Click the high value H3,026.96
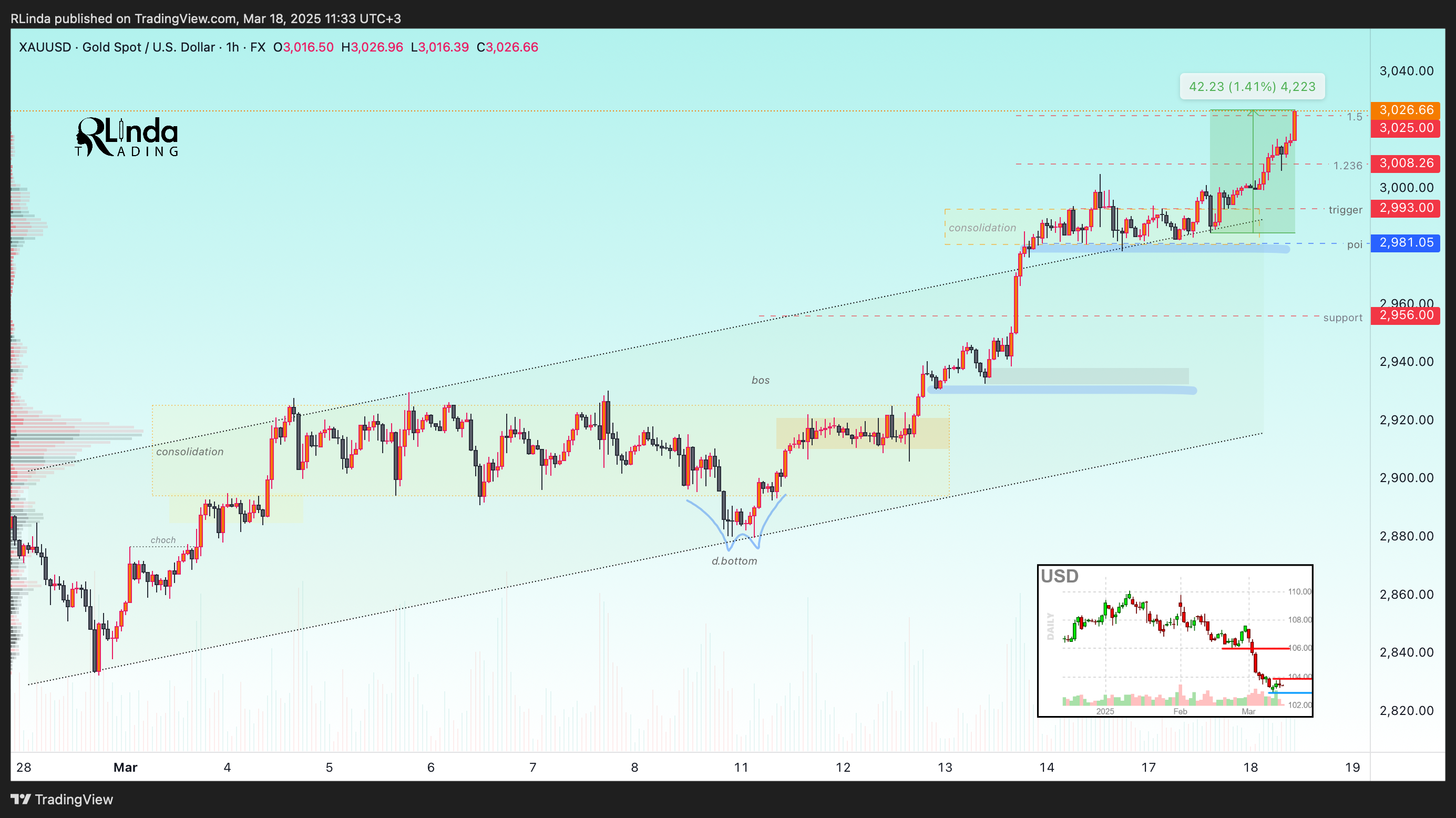This screenshot has height=818, width=1456. point(372,47)
